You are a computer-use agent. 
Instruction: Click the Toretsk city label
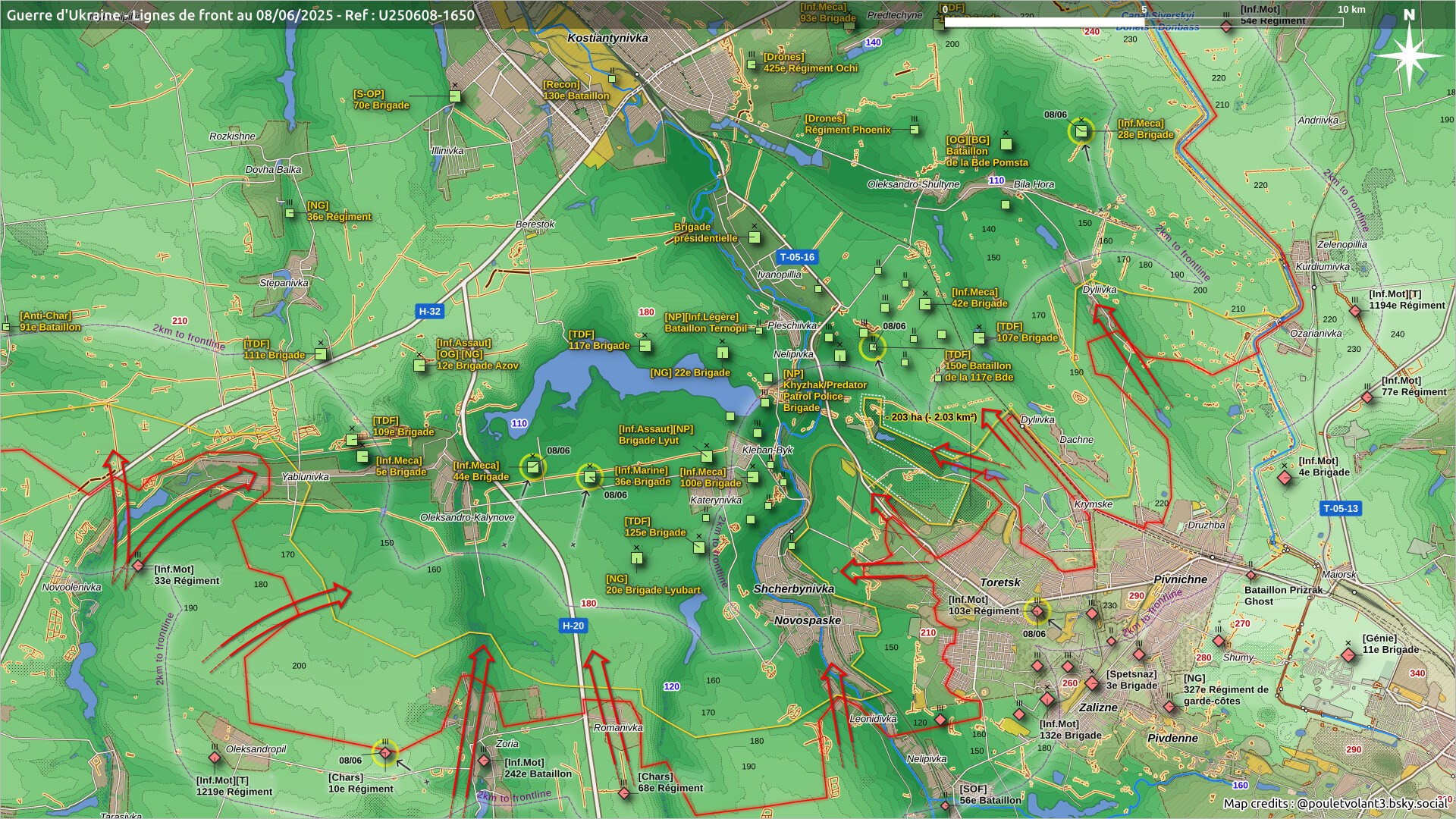(x=1000, y=582)
